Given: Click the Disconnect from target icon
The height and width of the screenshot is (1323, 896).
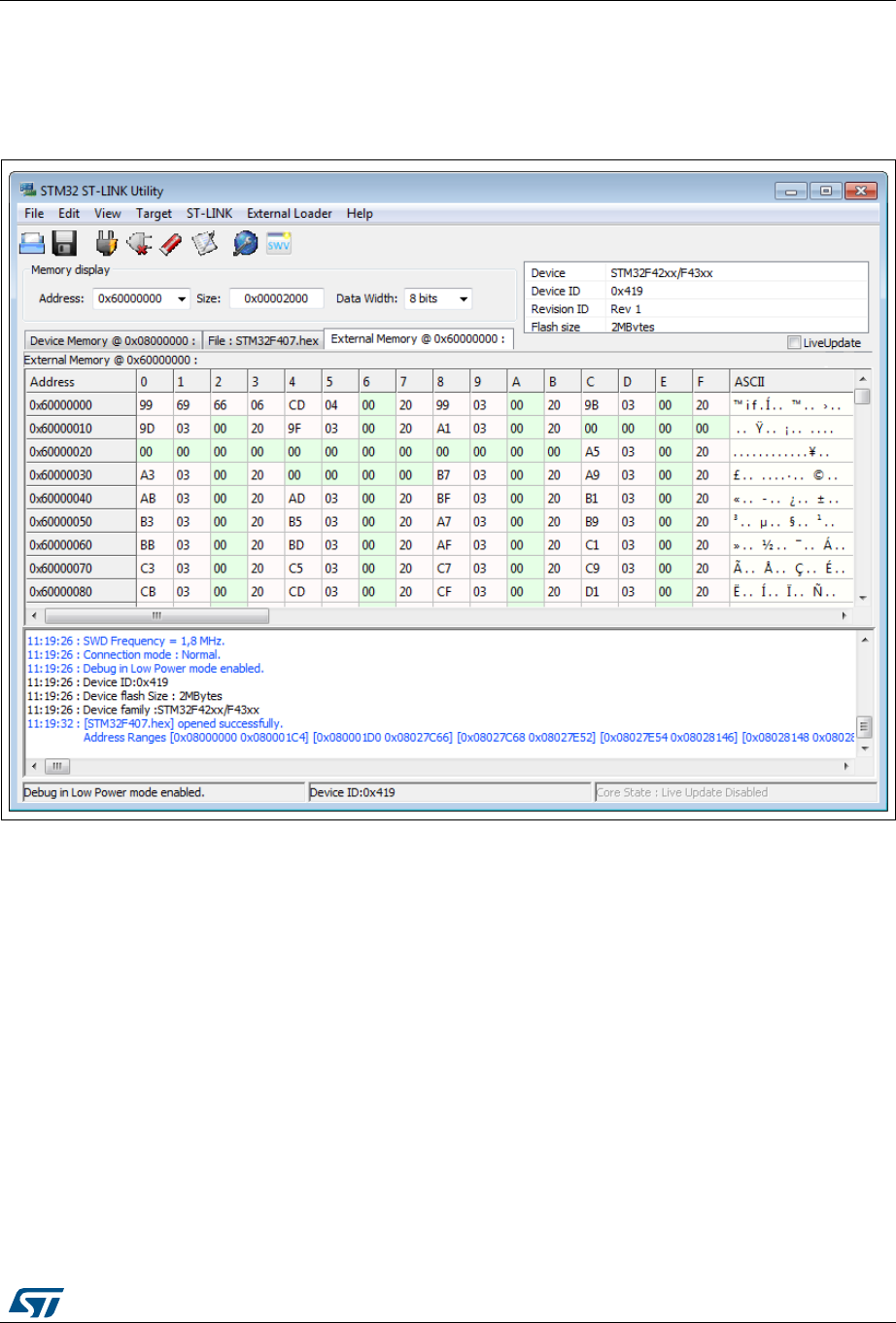Looking at the screenshot, I should (139, 243).
